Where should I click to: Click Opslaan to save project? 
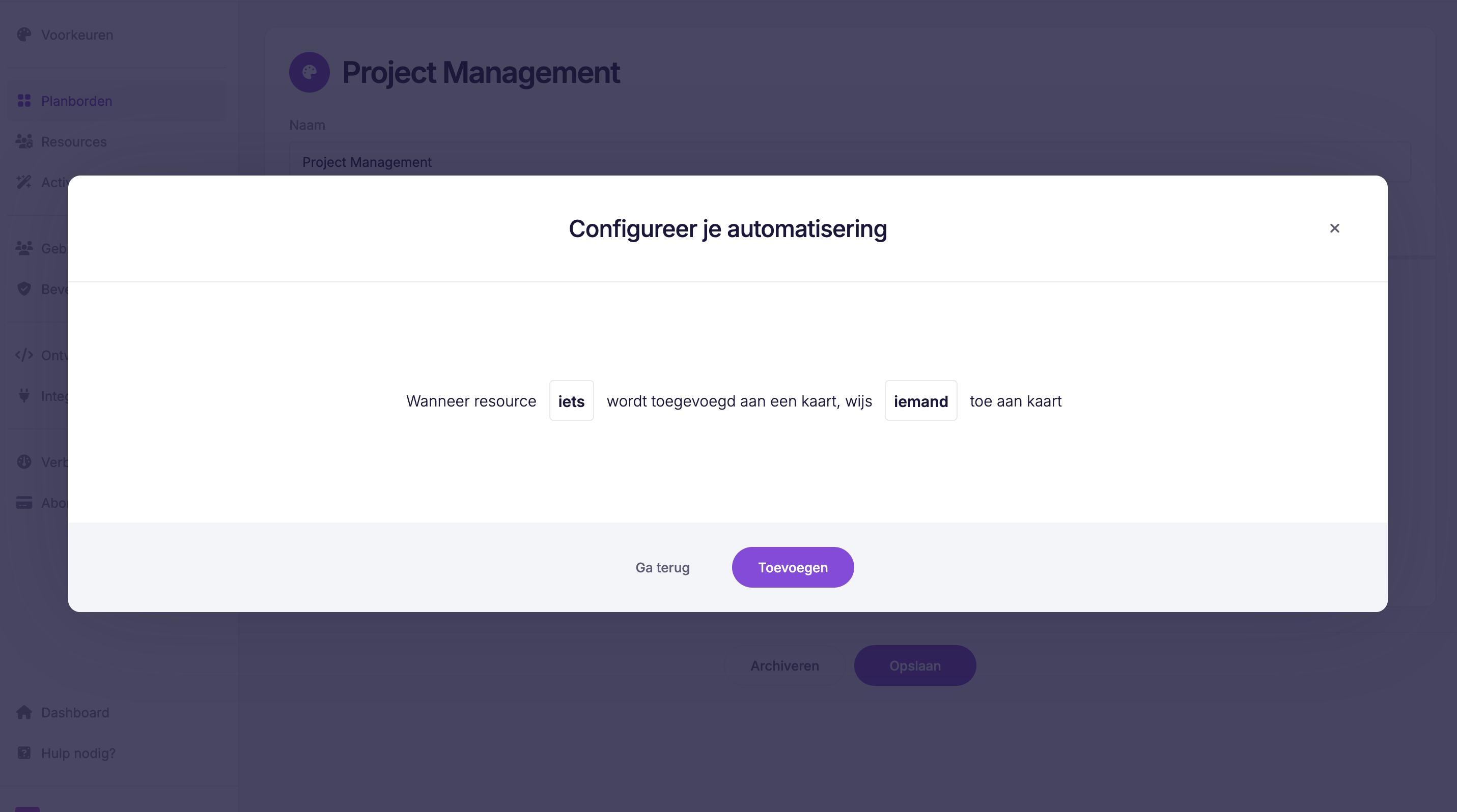point(915,665)
